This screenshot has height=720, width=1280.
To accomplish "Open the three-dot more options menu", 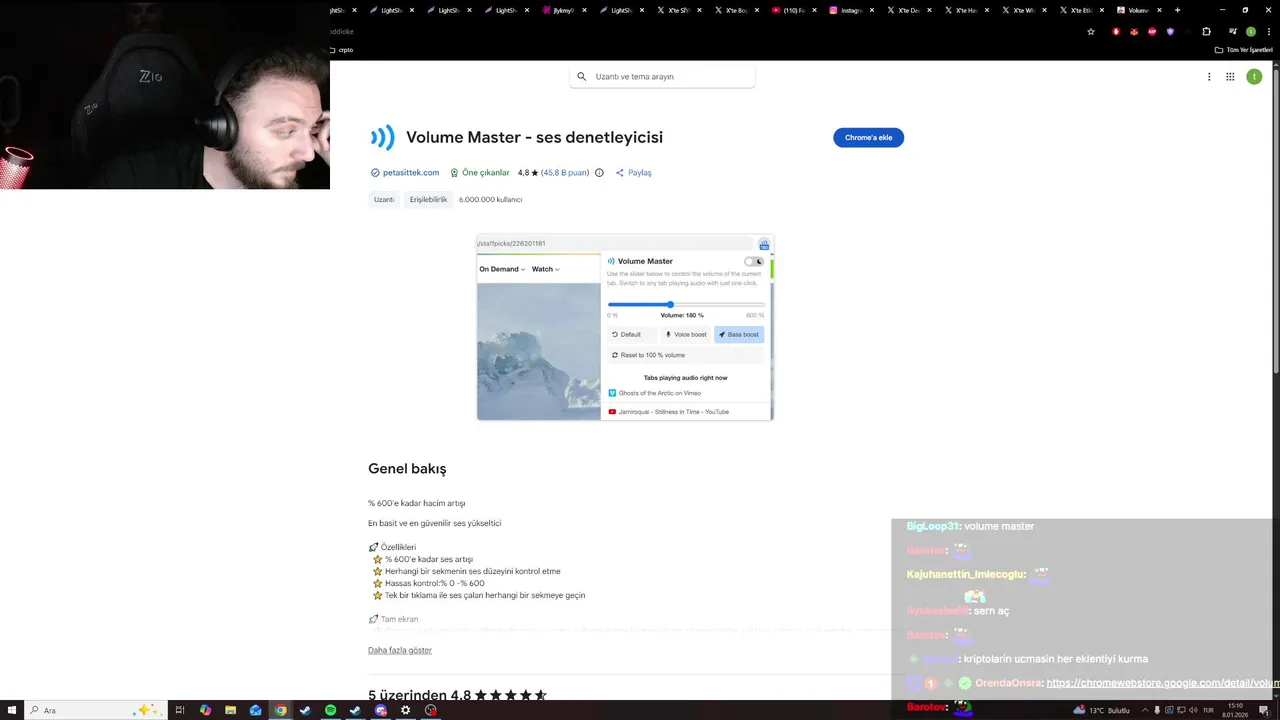I will point(1209,76).
